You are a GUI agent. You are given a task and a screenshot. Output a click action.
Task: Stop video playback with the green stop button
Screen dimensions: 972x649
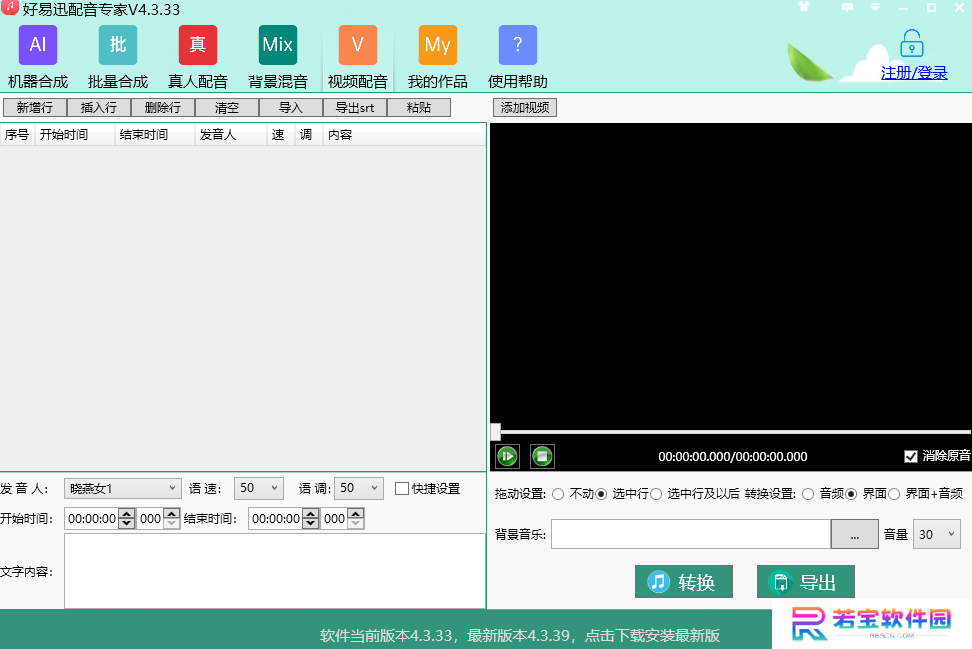pyautogui.click(x=542, y=457)
